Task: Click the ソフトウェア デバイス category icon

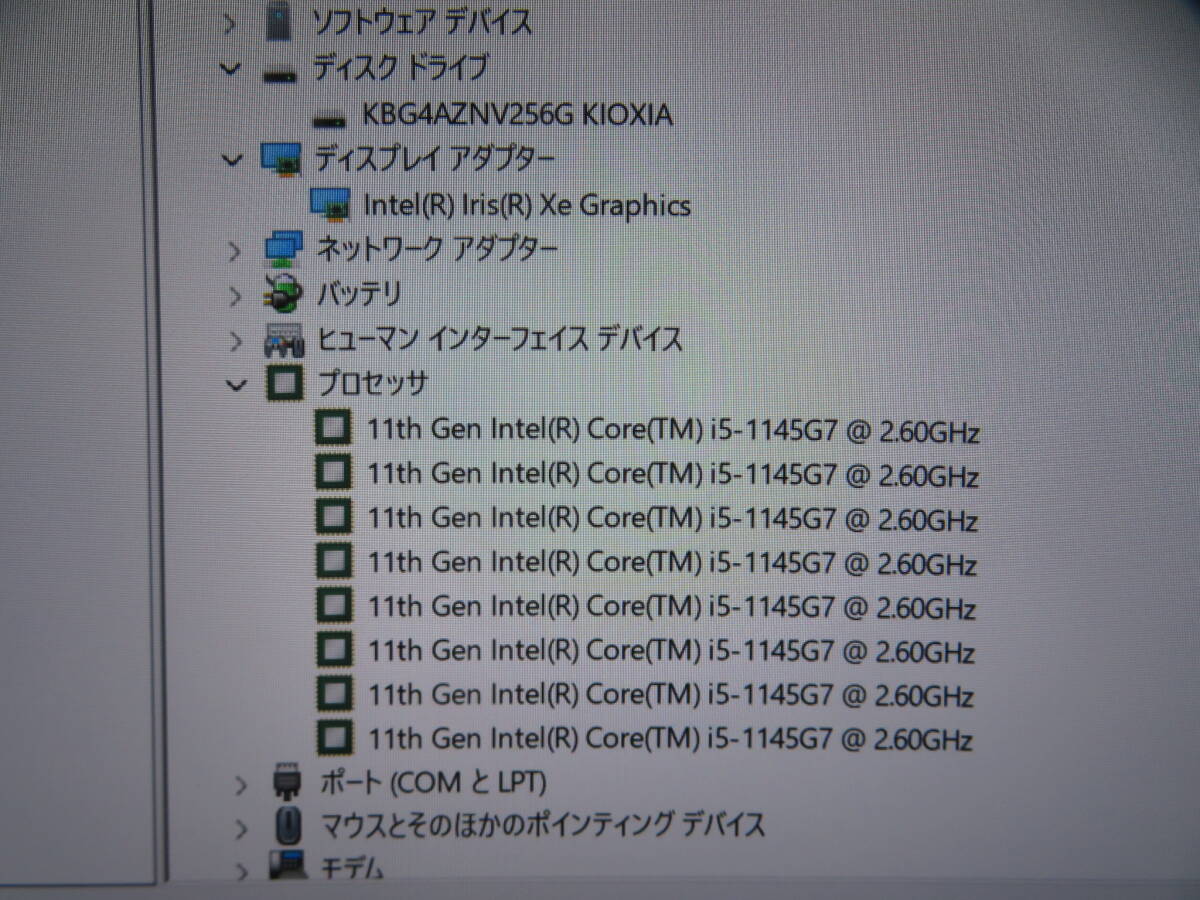Action: pos(281,23)
